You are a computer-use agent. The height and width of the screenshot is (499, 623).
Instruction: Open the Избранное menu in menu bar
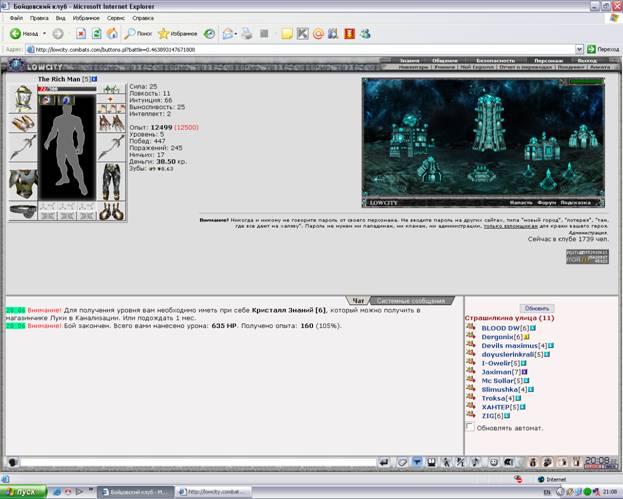click(86, 18)
